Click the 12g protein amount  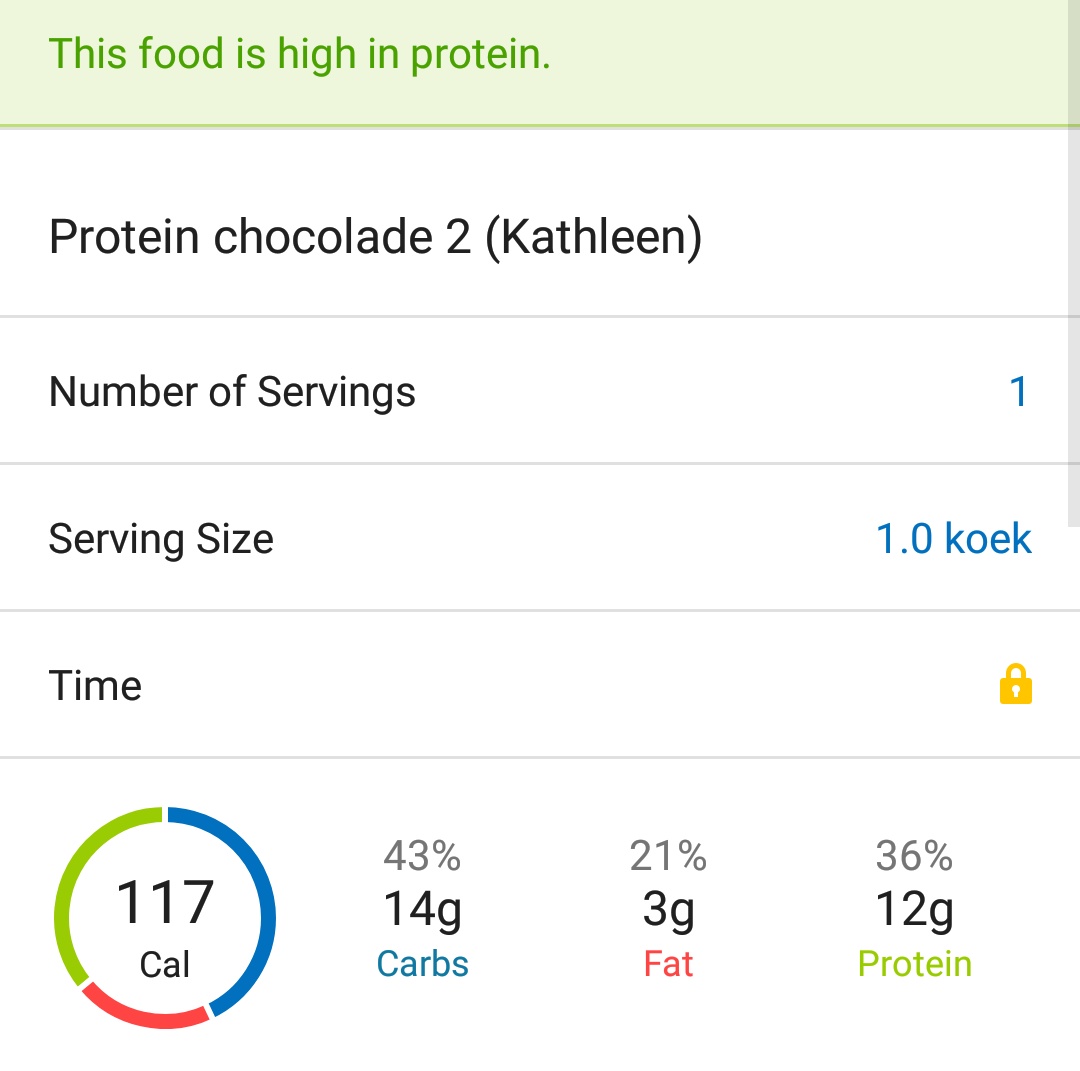[914, 909]
